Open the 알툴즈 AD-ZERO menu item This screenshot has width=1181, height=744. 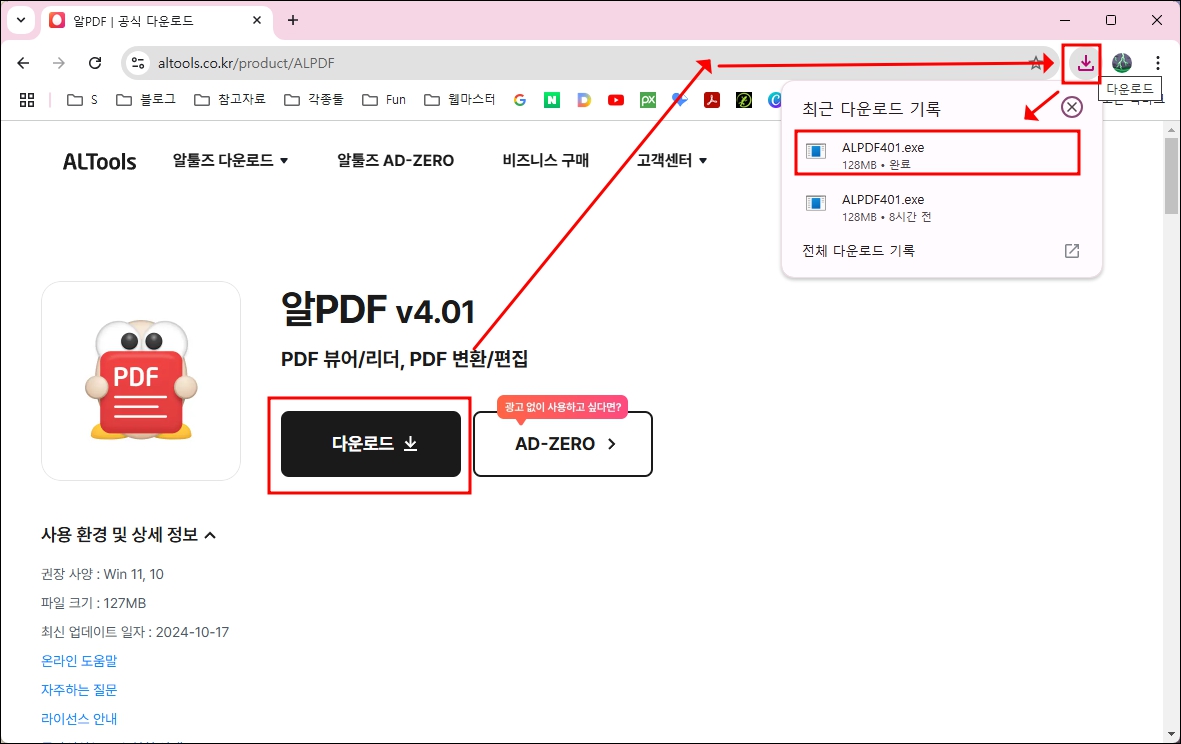395,160
